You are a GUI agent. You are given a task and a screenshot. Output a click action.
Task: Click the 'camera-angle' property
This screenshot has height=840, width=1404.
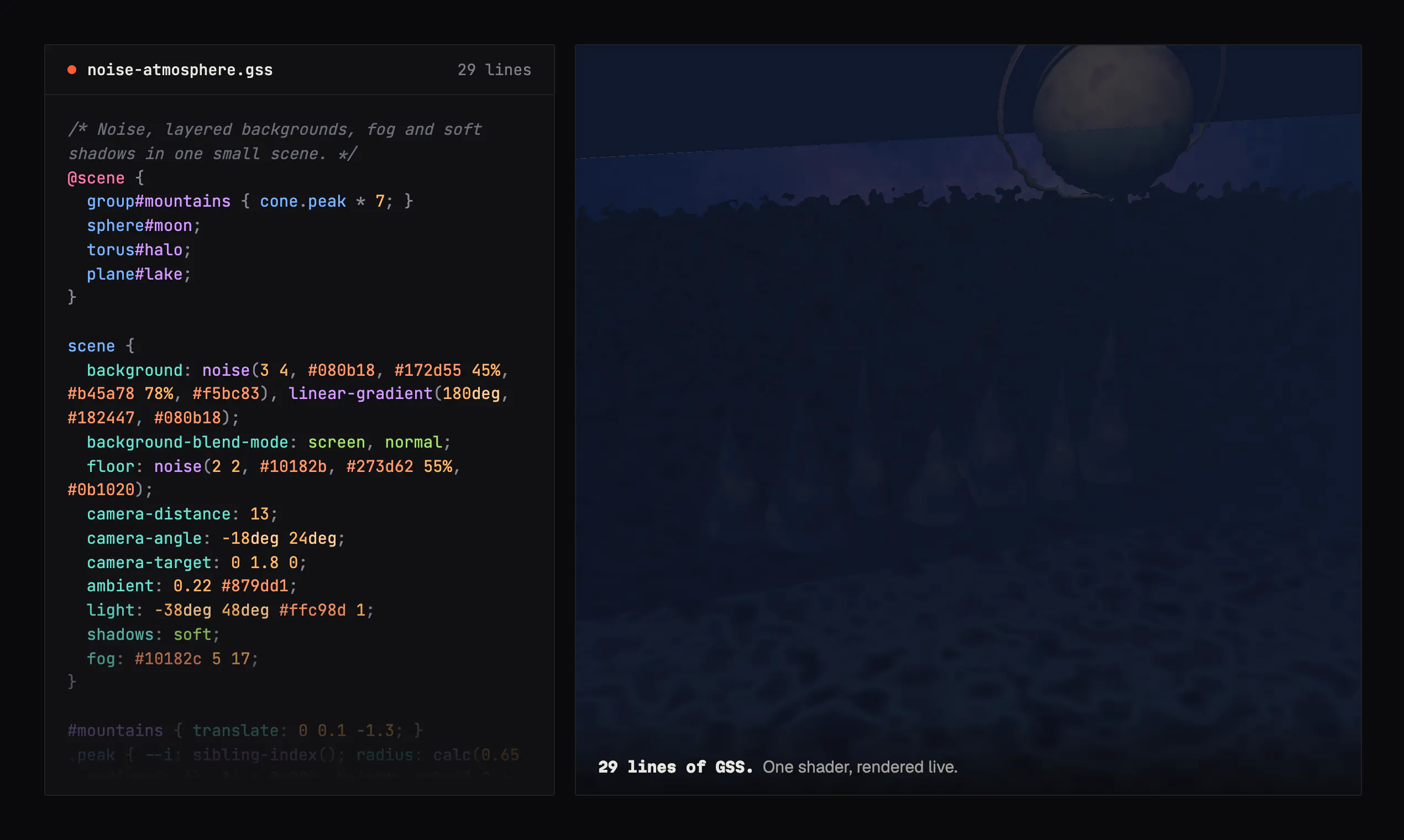(x=144, y=538)
